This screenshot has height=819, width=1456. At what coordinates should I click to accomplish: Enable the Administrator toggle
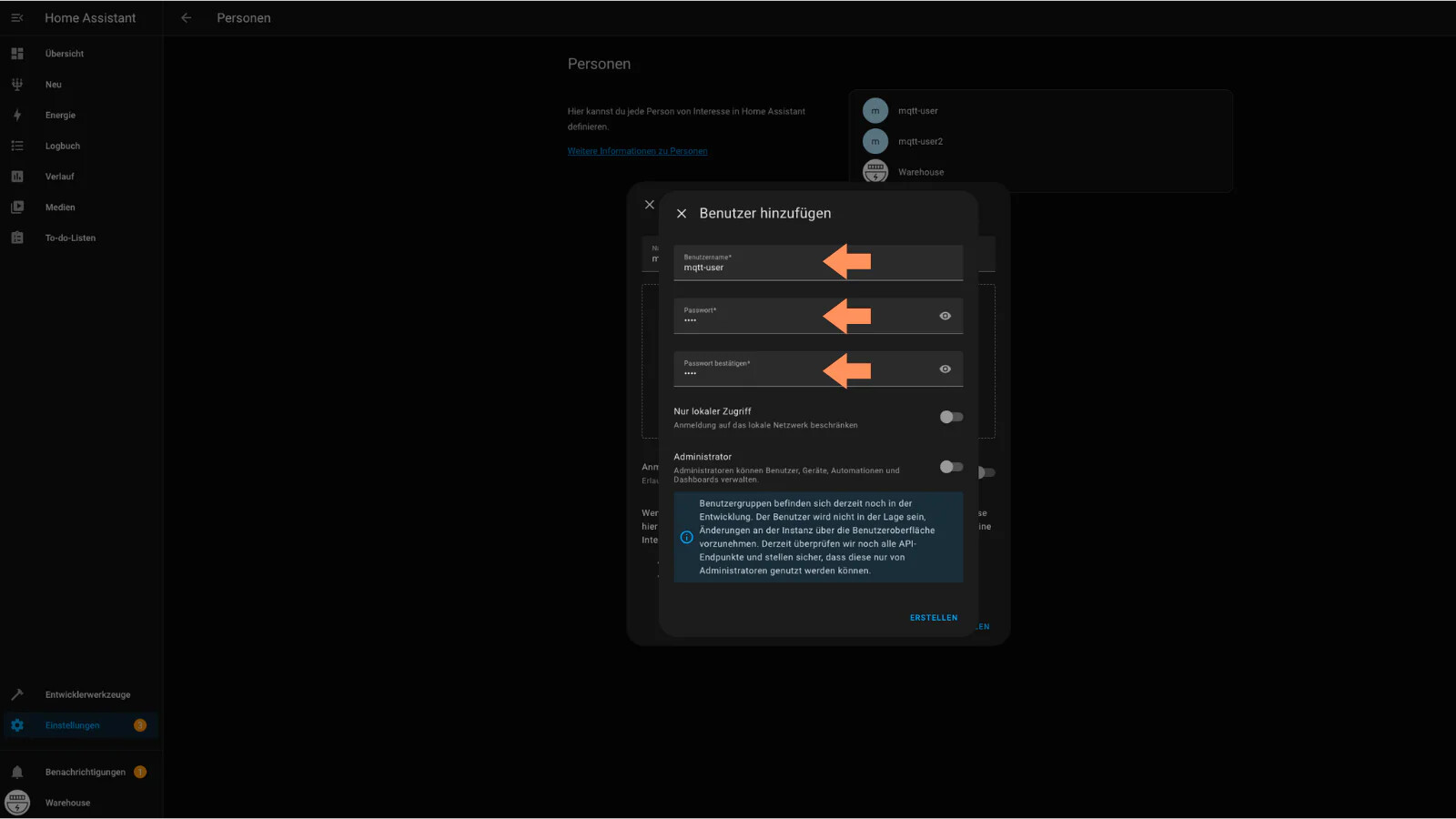pyautogui.click(x=951, y=467)
